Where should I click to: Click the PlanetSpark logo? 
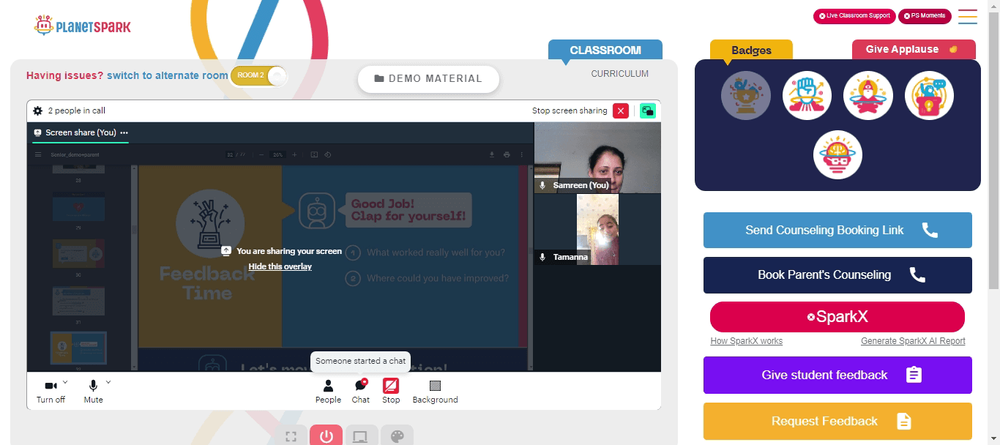coord(82,26)
